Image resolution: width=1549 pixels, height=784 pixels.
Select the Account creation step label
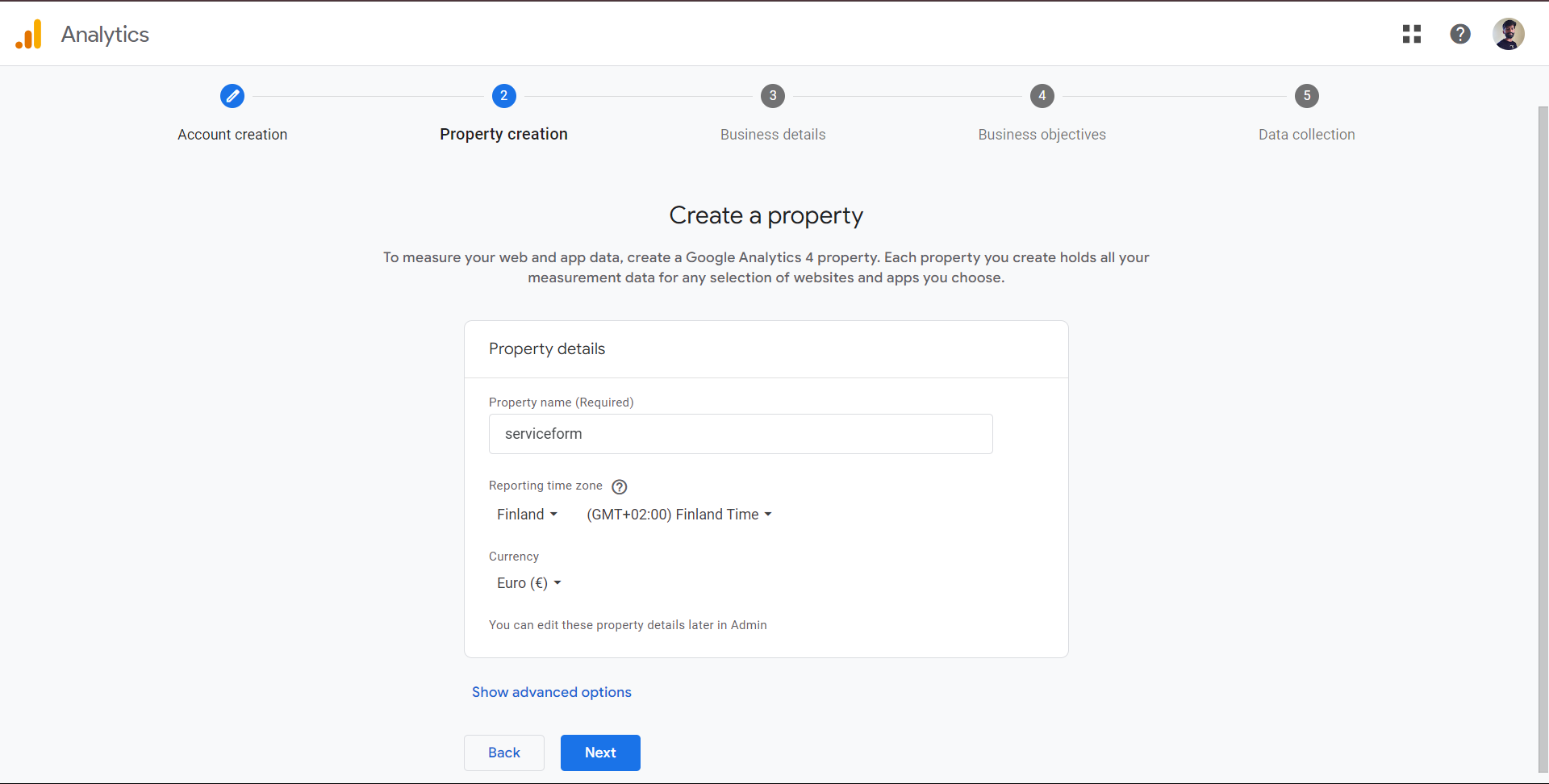click(x=232, y=135)
